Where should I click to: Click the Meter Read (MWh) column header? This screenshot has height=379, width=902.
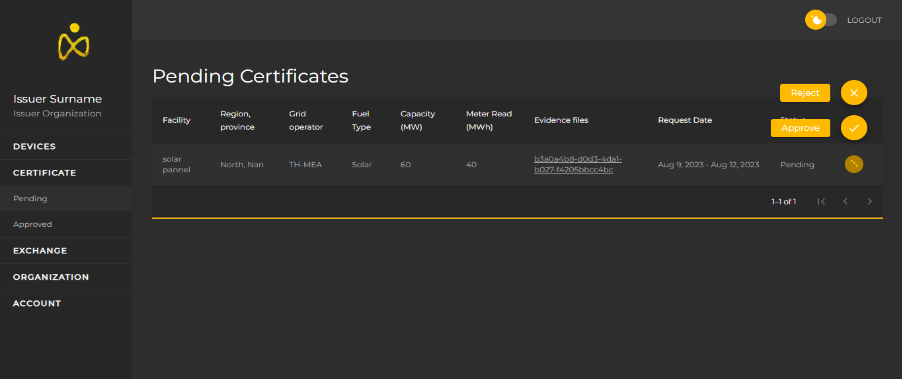click(488, 120)
